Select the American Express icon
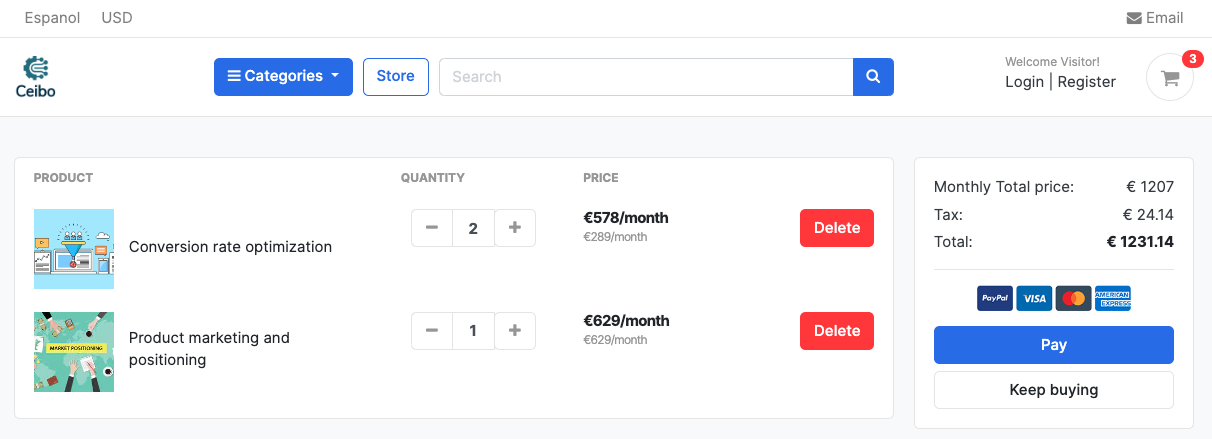The width and height of the screenshot is (1212, 439). [x=1113, y=298]
